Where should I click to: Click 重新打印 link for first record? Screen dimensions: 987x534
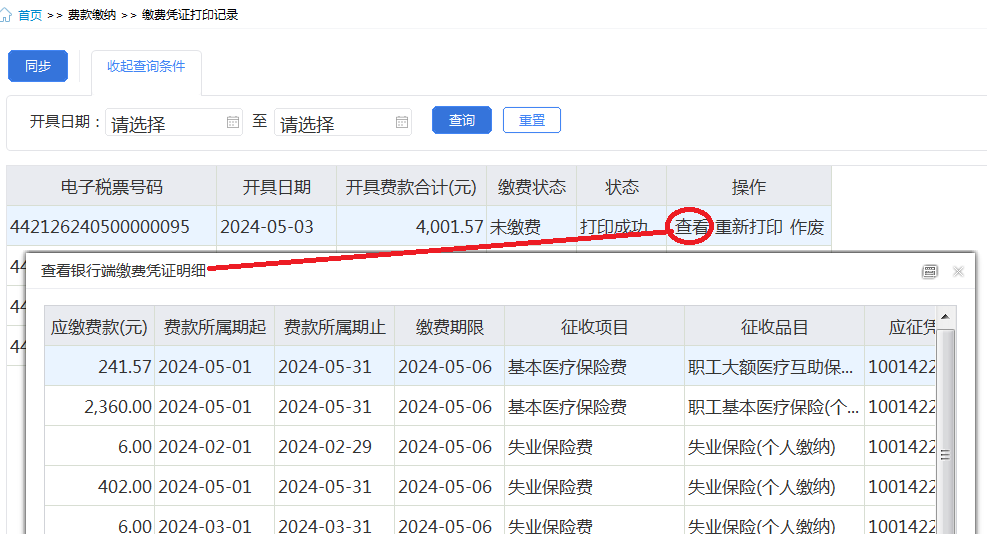point(749,227)
